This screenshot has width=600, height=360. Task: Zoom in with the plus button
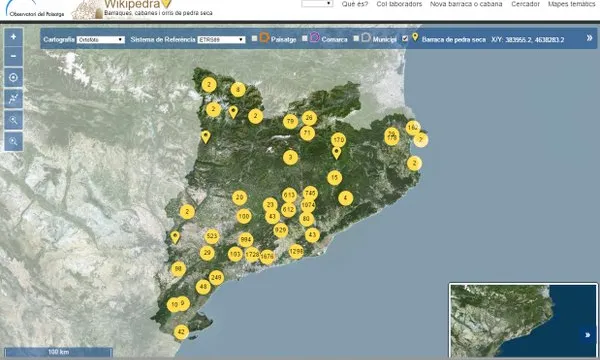coord(13,37)
